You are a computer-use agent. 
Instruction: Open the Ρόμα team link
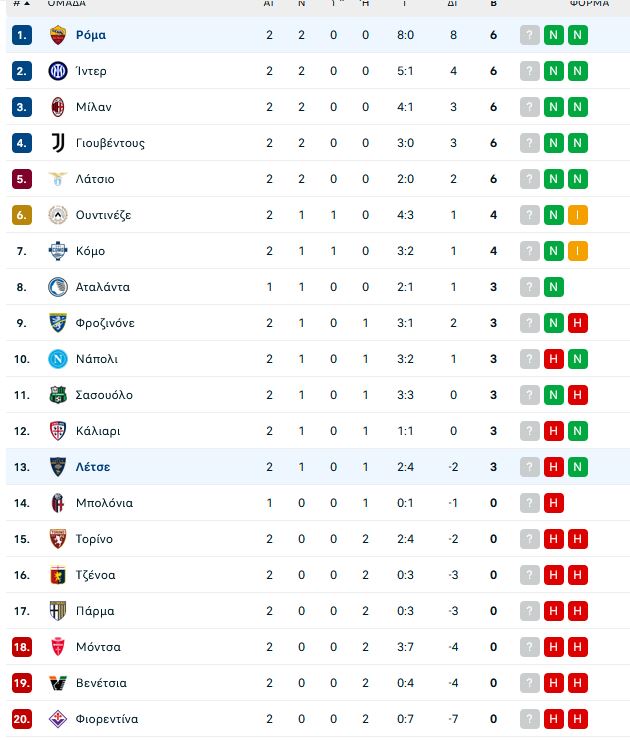[x=91, y=35]
